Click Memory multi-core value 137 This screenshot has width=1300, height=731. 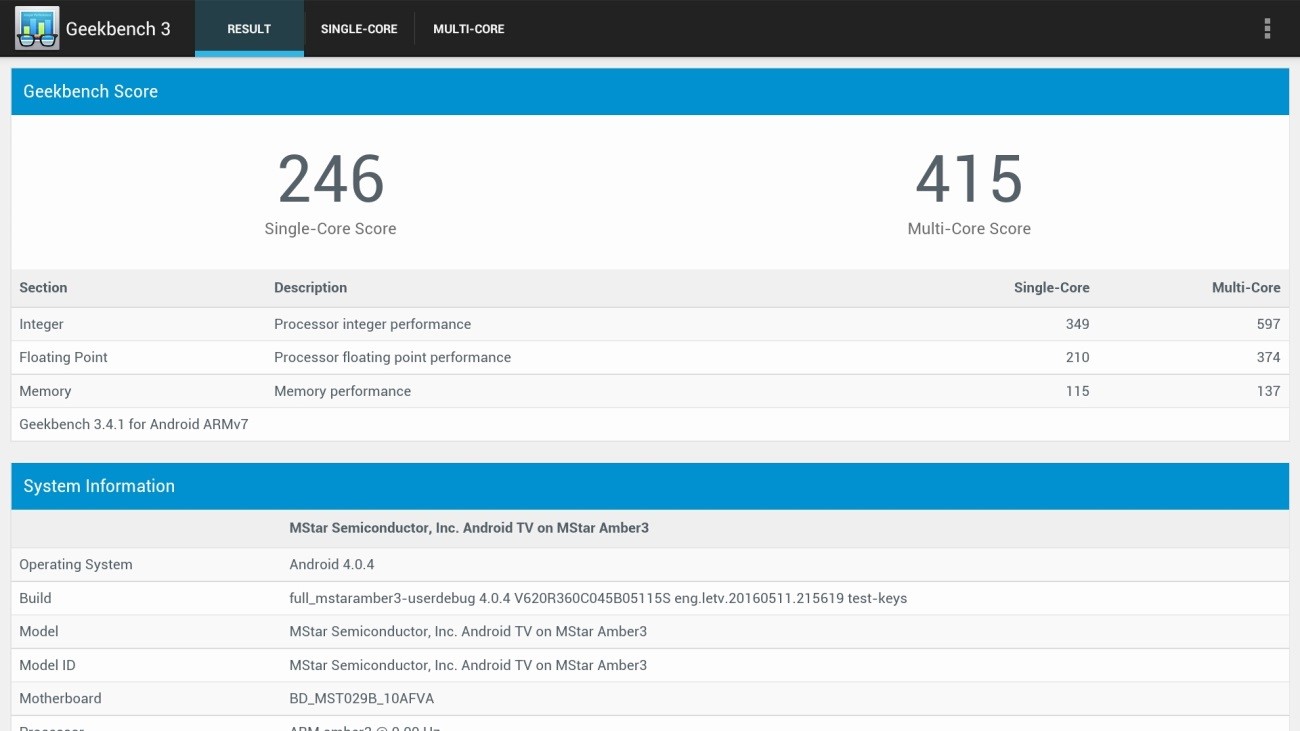click(x=1268, y=391)
